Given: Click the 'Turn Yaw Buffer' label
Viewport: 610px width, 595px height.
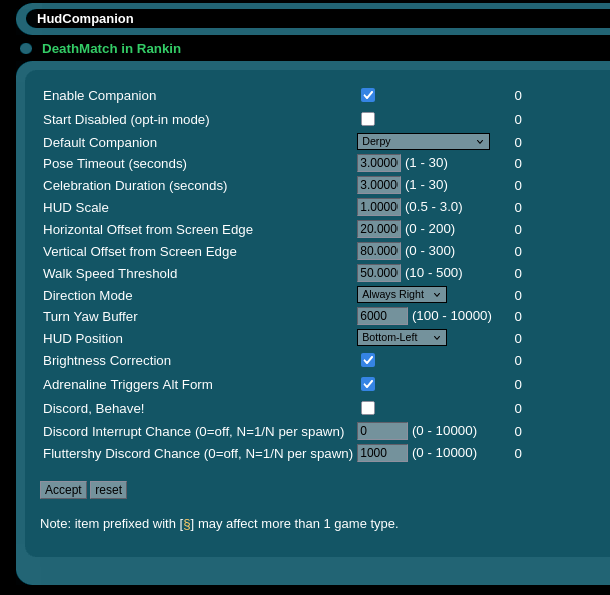Looking at the screenshot, I should coord(90,317).
